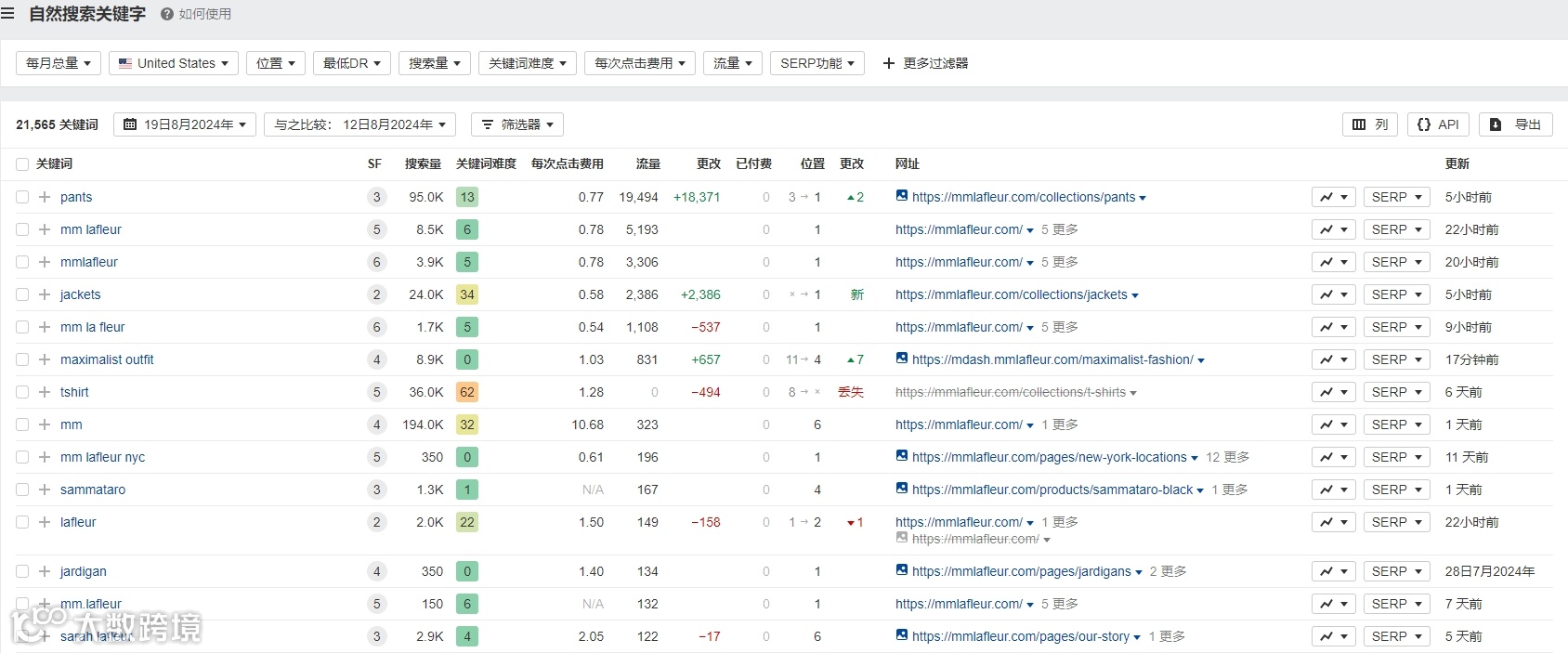1568x653 pixels.
Task: Sort by 关键词难度 column header
Action: [x=486, y=163]
